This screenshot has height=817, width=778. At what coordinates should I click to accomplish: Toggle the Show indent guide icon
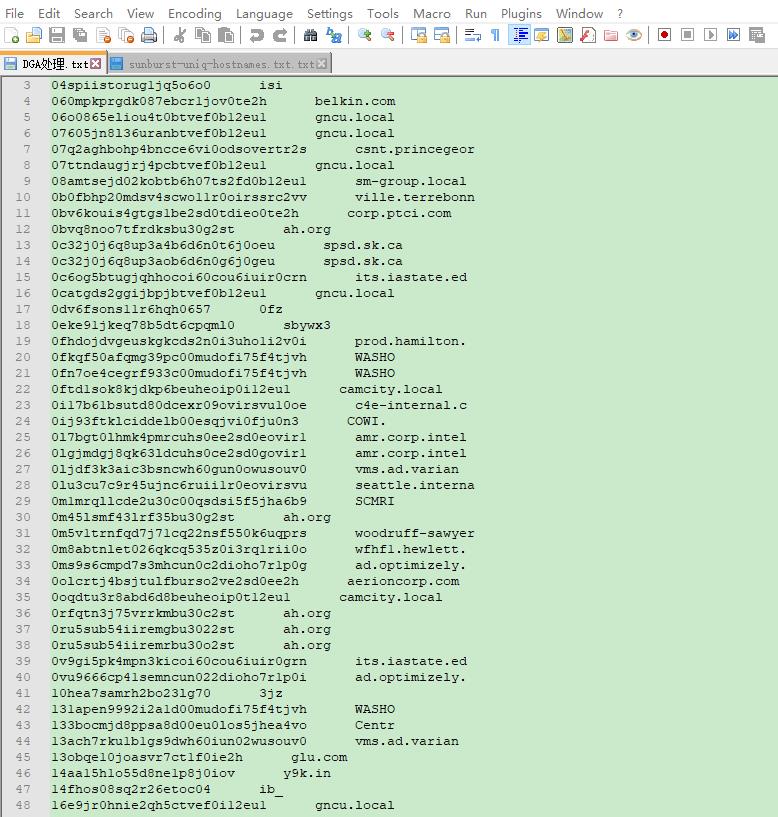[519, 35]
